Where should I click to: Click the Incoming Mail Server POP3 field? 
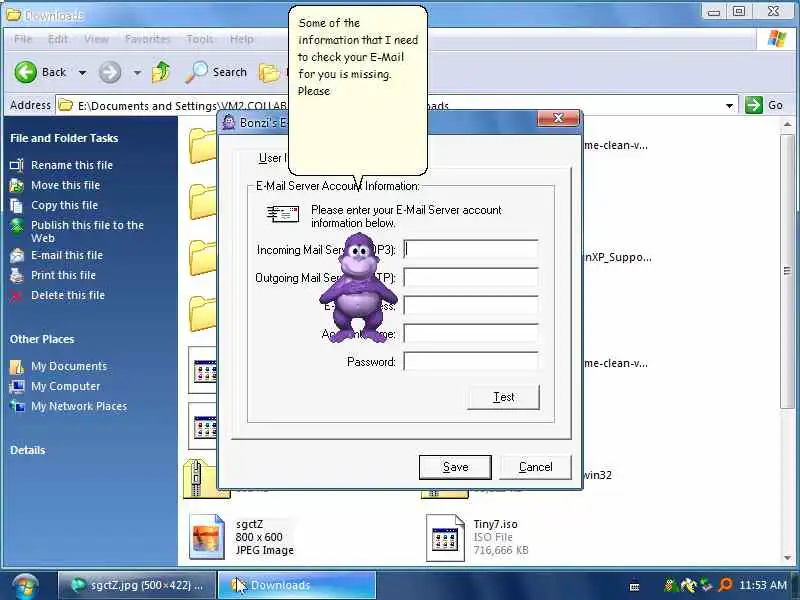[x=470, y=249]
